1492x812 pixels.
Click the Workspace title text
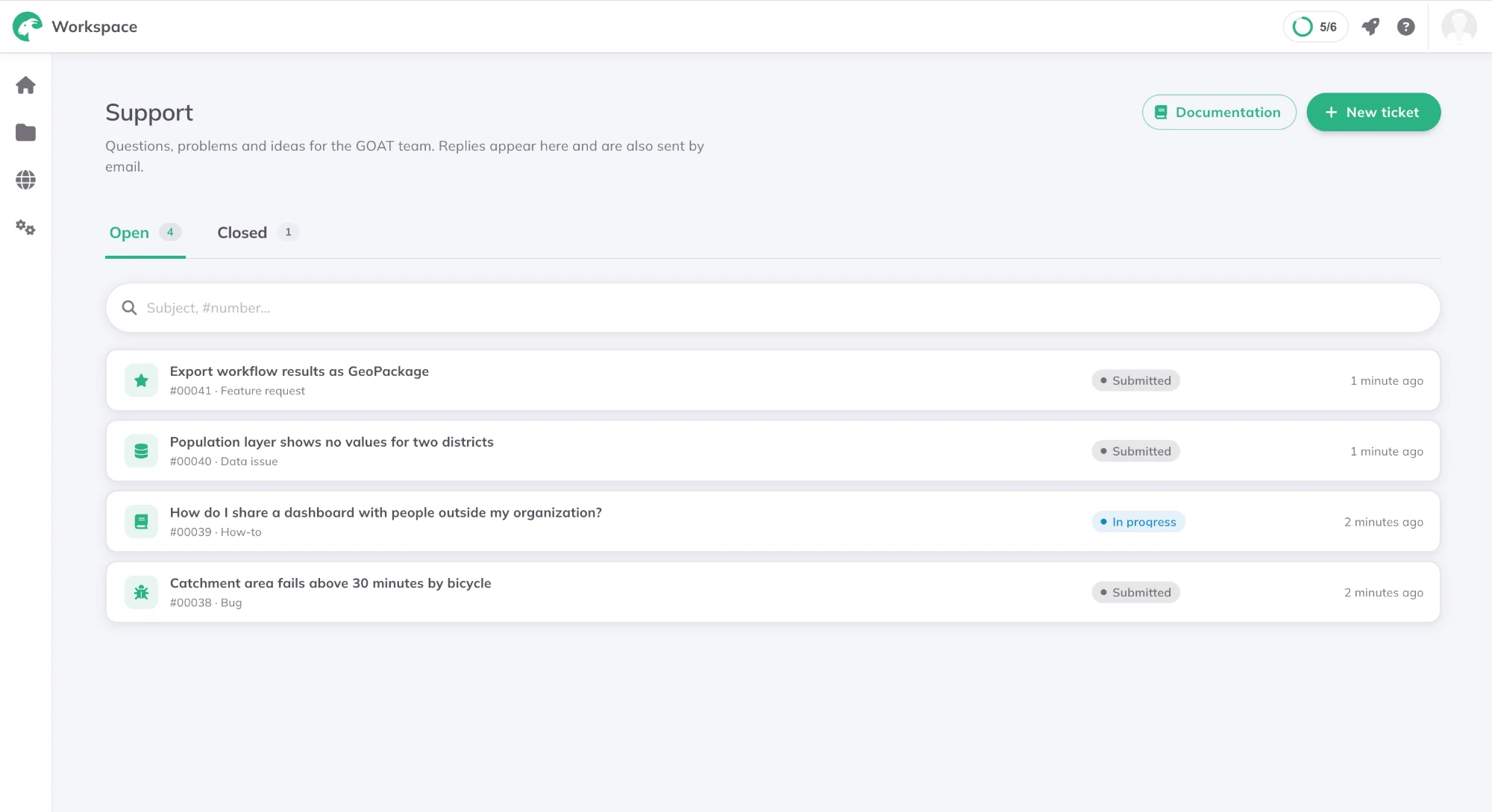point(95,27)
